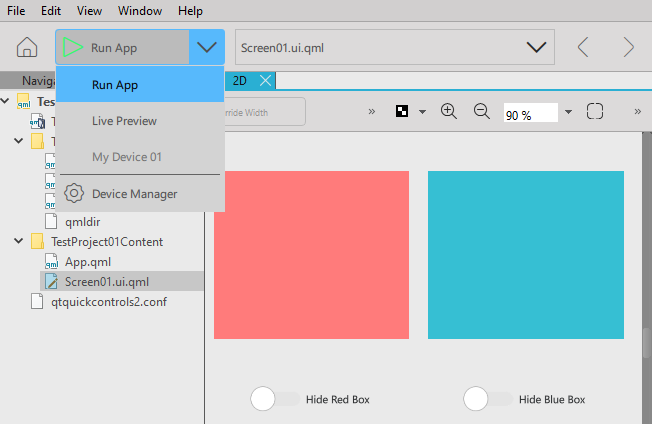Click the canvas background color icon
The image size is (652, 424).
pyautogui.click(x=402, y=111)
